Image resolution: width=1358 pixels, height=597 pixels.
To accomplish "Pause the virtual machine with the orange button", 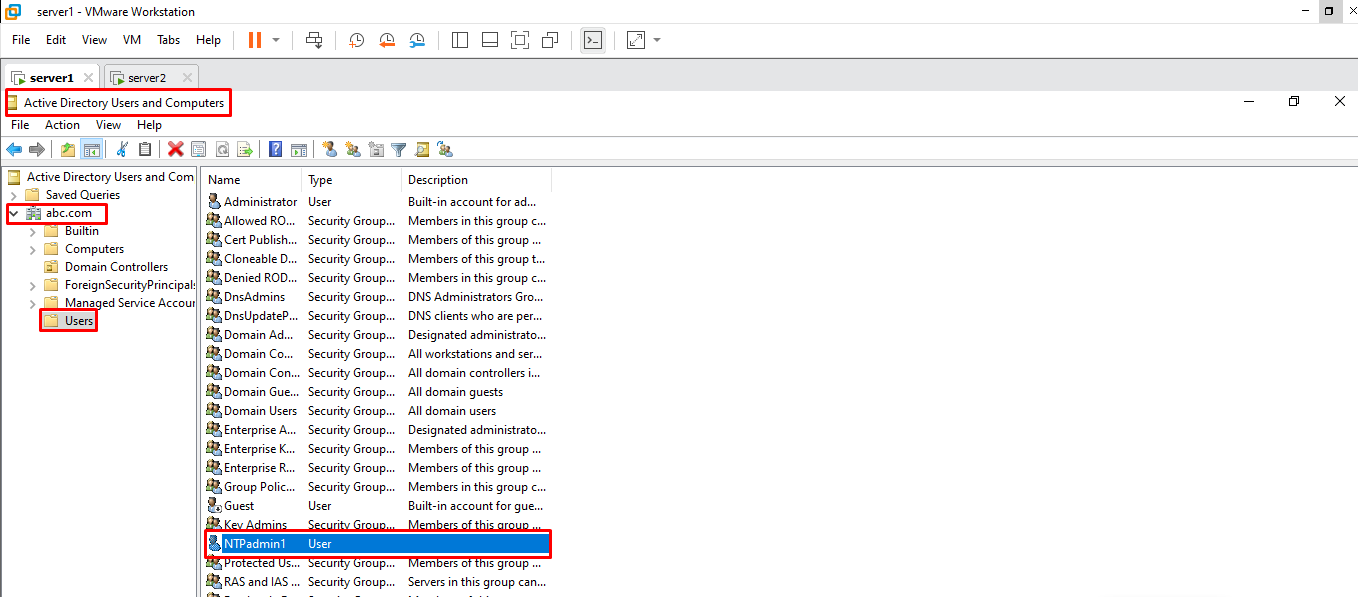I will (x=254, y=40).
